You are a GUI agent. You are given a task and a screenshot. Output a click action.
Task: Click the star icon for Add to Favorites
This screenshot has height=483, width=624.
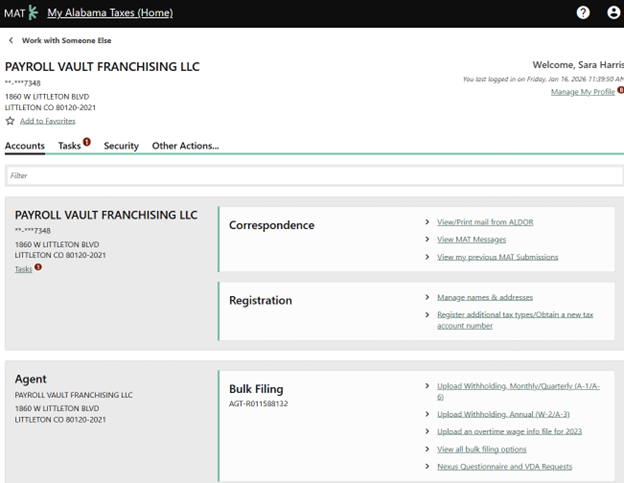pyautogui.click(x=10, y=121)
